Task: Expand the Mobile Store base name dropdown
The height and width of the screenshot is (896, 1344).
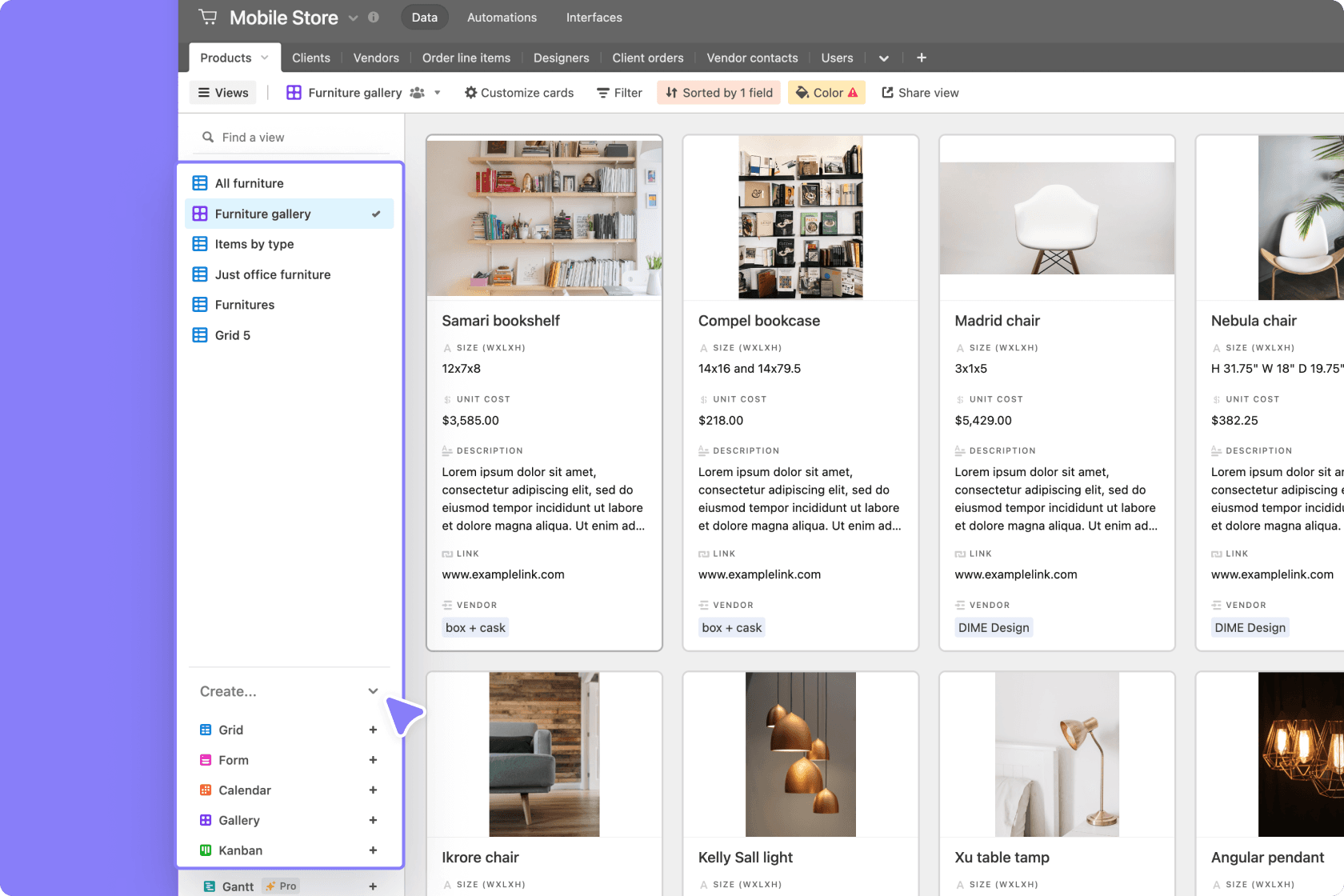Action: coord(353,18)
